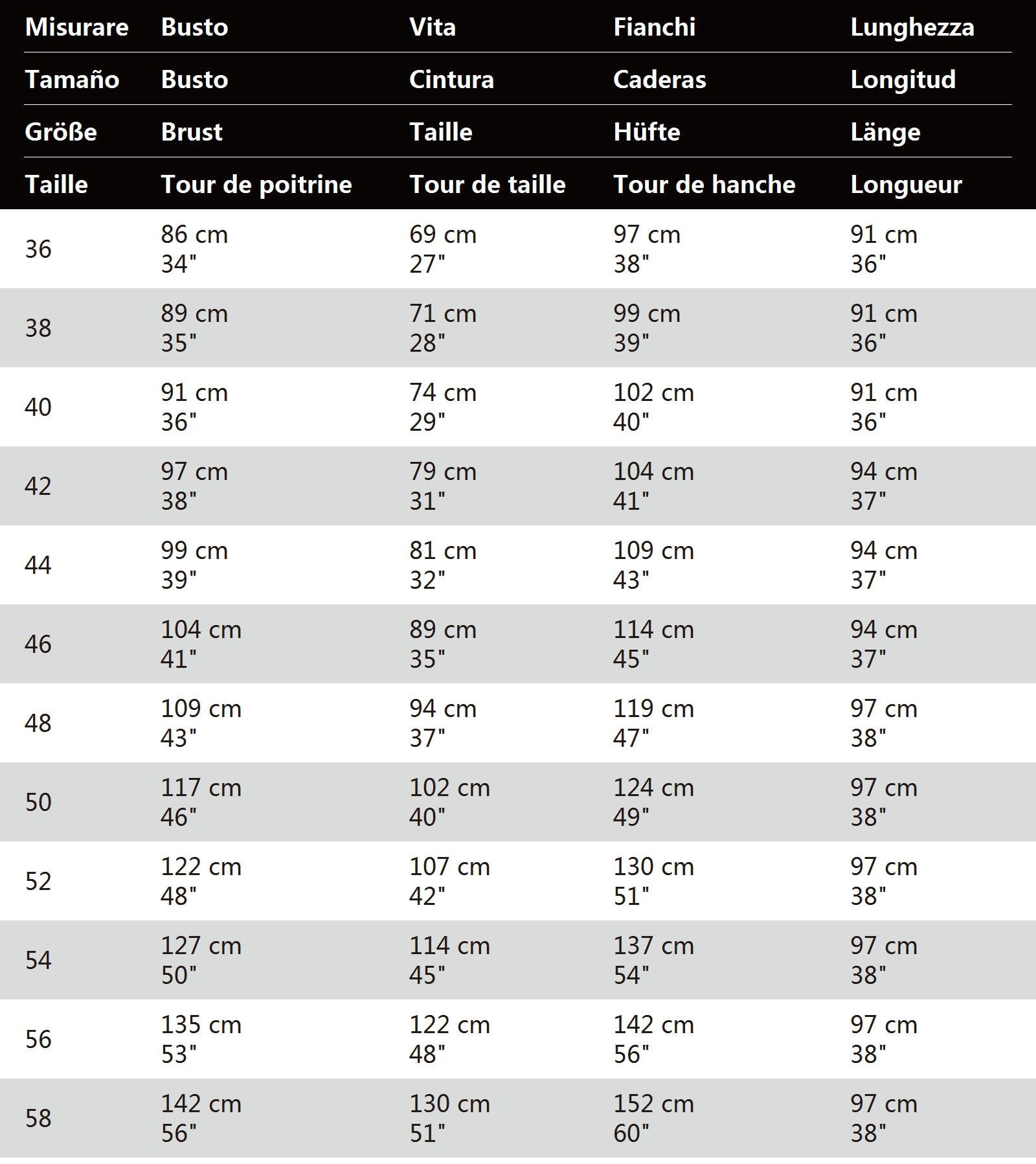This screenshot has height=1164, width=1036.
Task: Select the 152 cm hip measurement
Action: (x=653, y=1104)
